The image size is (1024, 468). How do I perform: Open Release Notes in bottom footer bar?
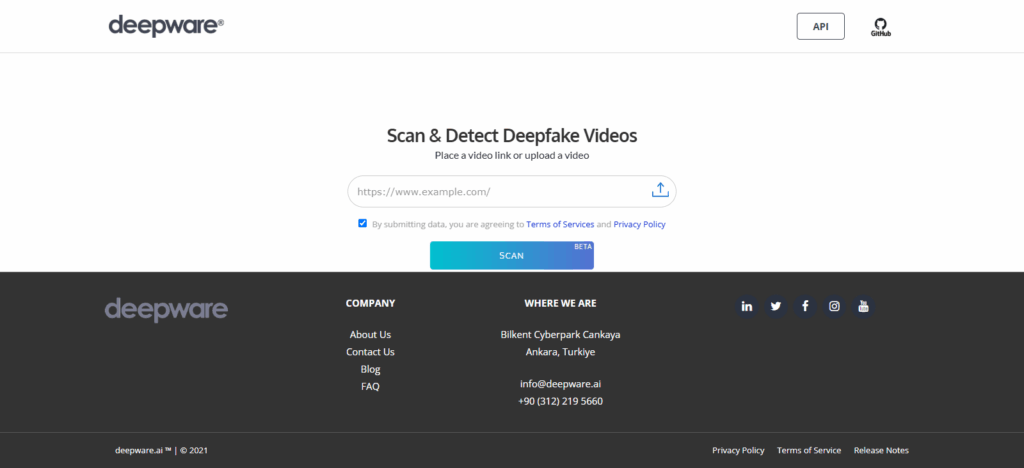pos(881,450)
